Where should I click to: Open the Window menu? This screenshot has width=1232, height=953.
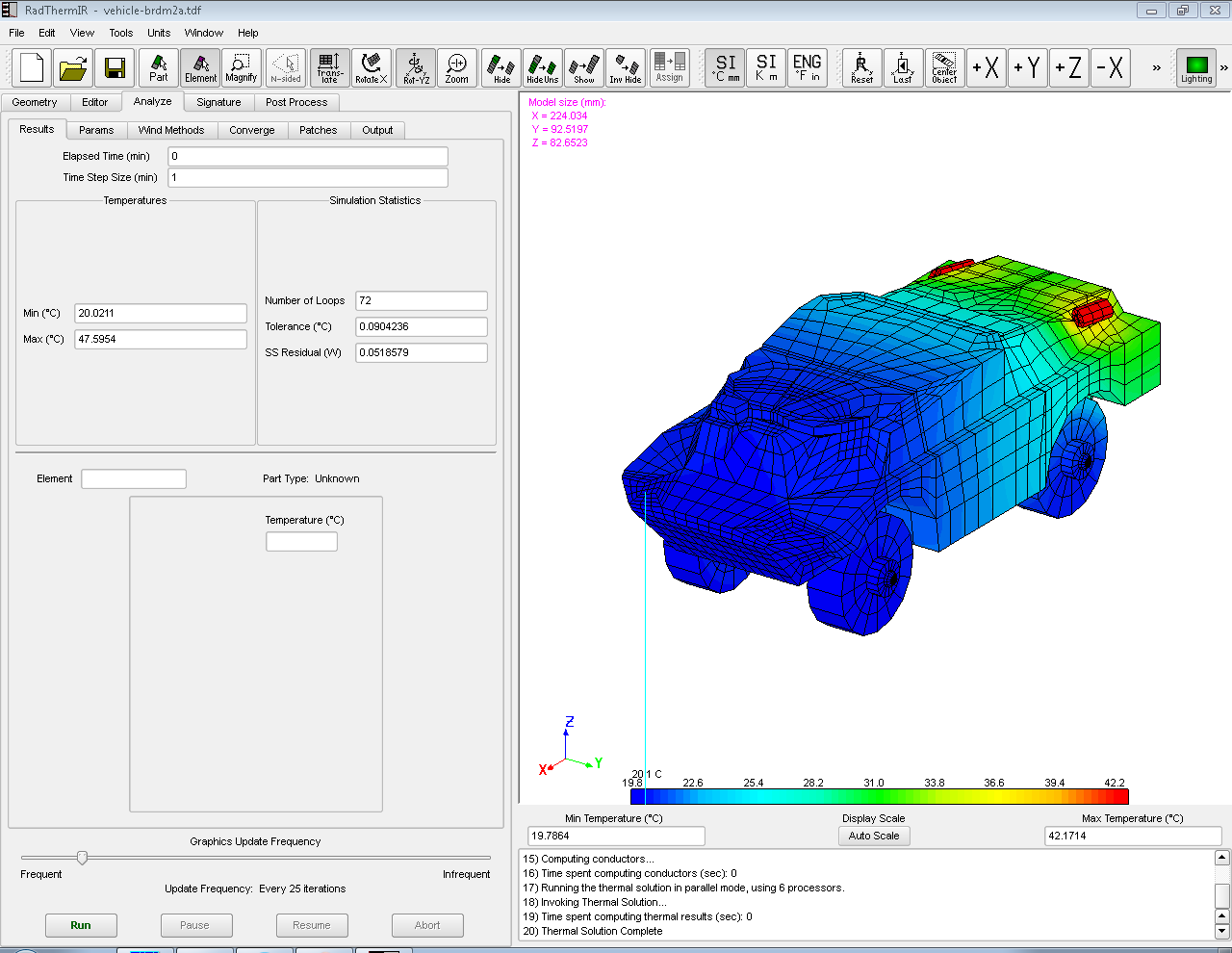coord(204,33)
